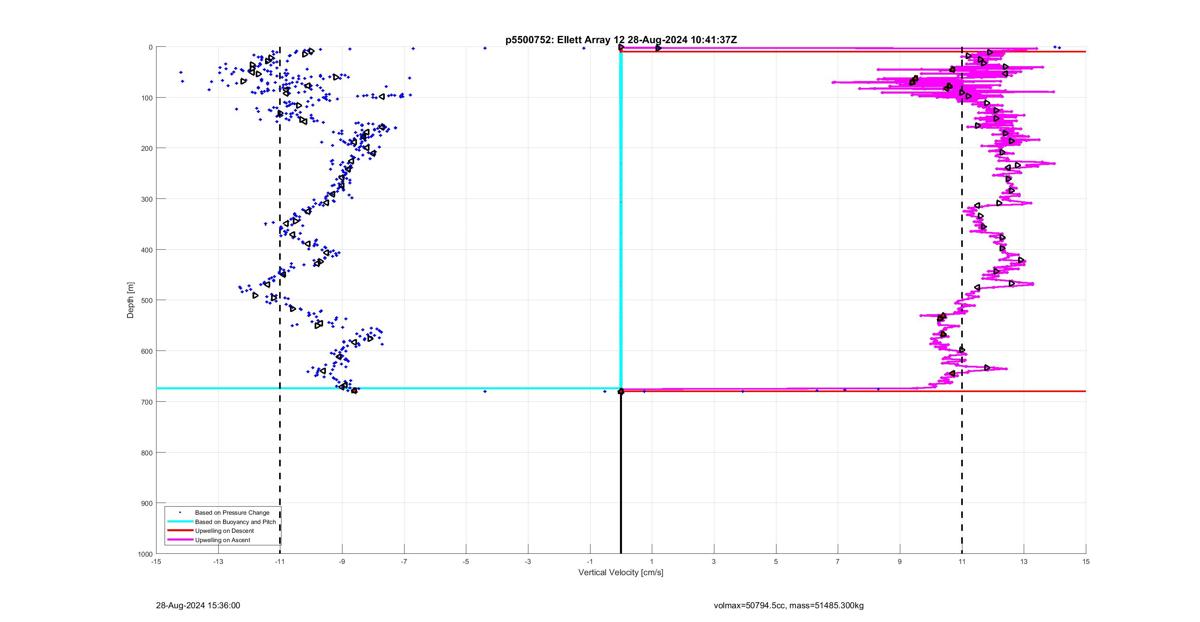The height and width of the screenshot is (622, 1200).
Task: Click the velocity axis tick label positive '11'
Action: 962,562
